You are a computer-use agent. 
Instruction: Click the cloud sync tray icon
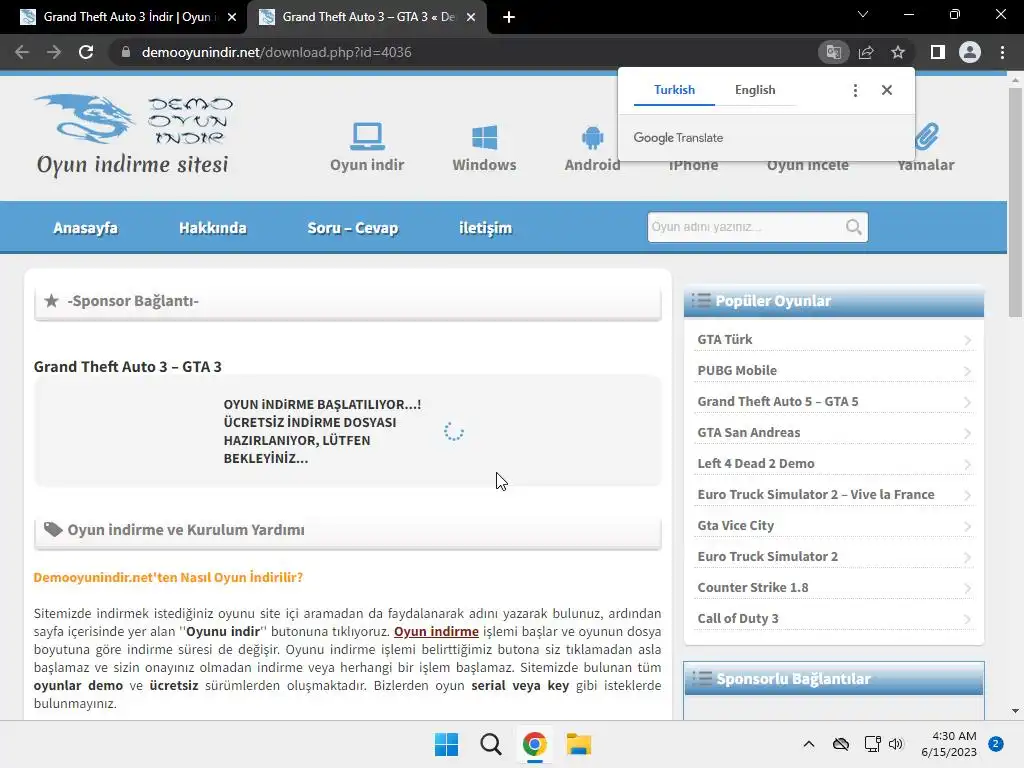(841, 744)
